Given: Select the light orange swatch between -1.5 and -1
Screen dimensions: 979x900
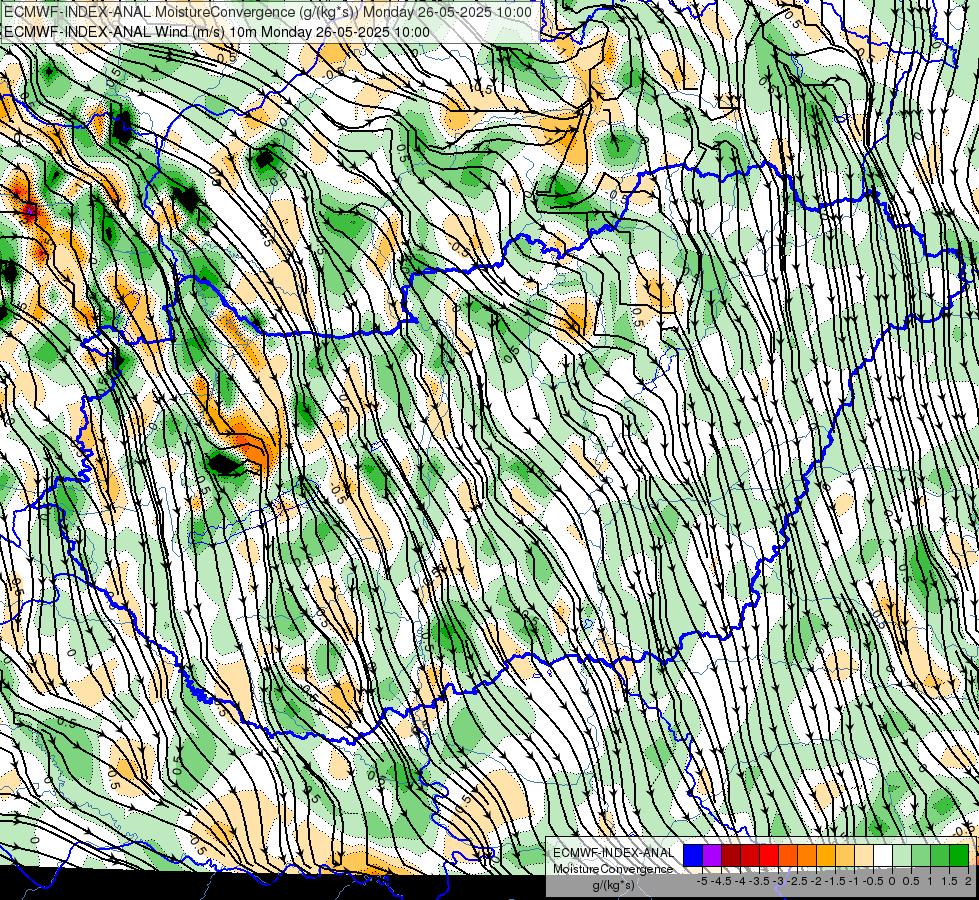Looking at the screenshot, I should (845, 855).
